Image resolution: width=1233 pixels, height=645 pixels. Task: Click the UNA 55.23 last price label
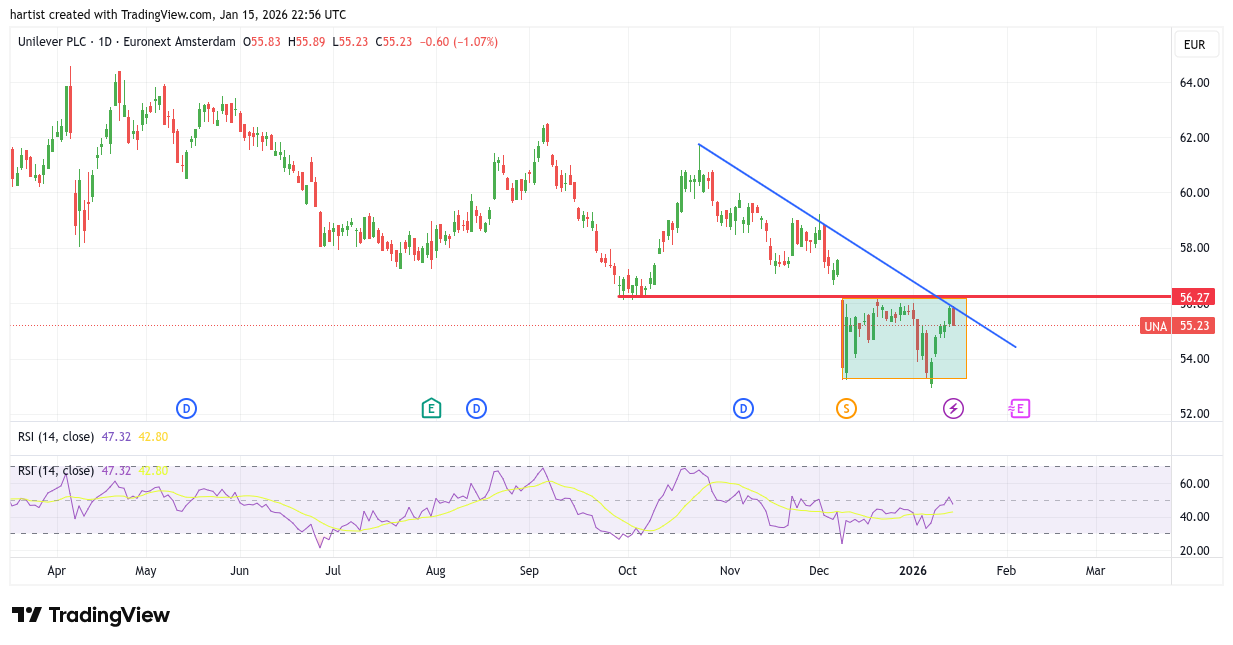tap(1178, 326)
